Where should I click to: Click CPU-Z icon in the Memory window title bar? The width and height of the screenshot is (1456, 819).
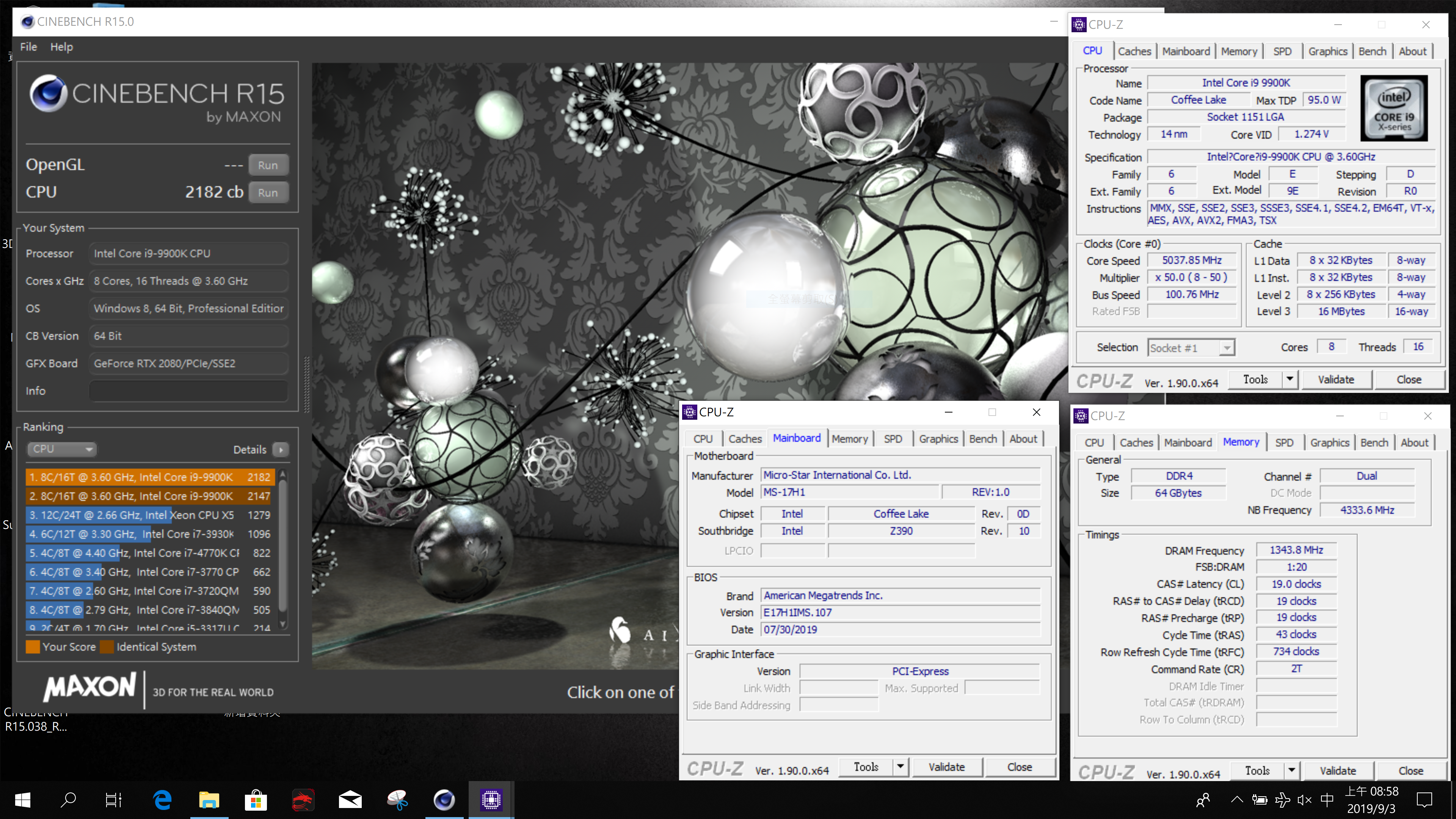tap(1081, 416)
